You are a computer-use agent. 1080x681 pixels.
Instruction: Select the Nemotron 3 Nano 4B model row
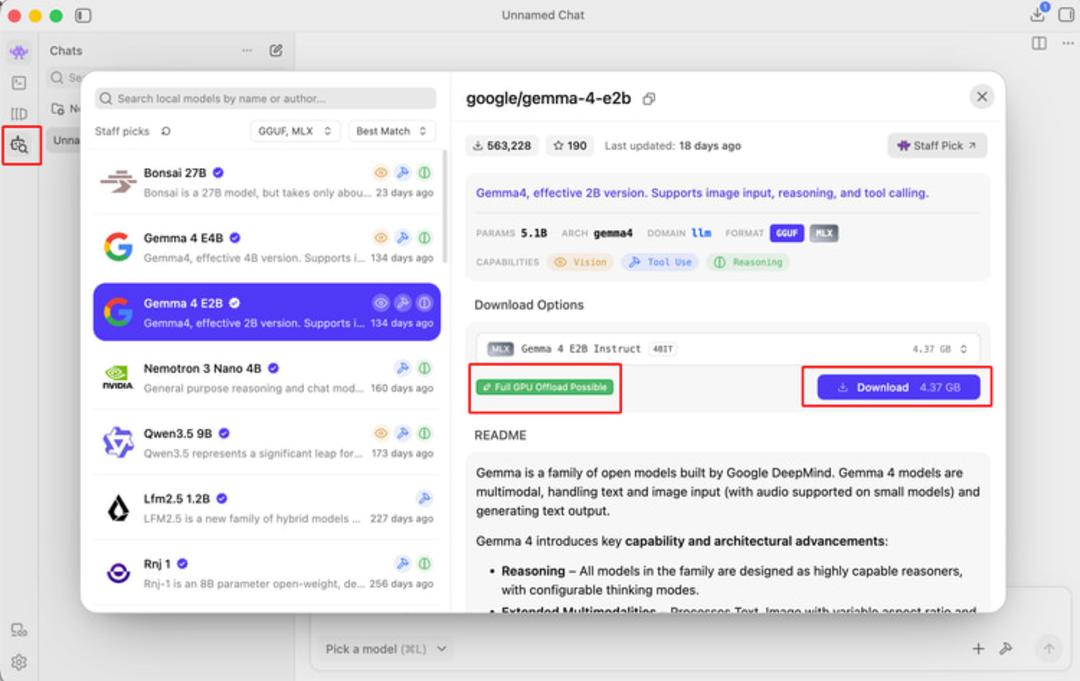tap(267, 378)
